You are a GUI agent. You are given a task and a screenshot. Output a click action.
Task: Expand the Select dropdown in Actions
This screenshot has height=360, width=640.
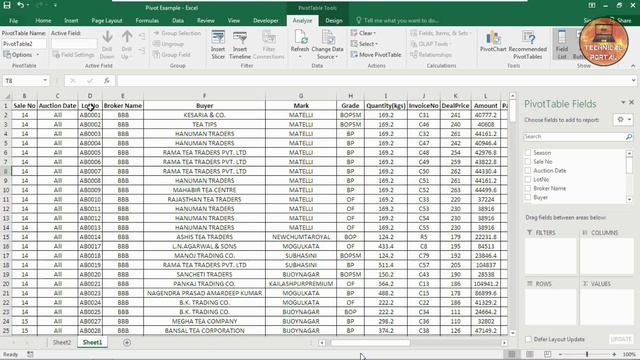point(364,44)
